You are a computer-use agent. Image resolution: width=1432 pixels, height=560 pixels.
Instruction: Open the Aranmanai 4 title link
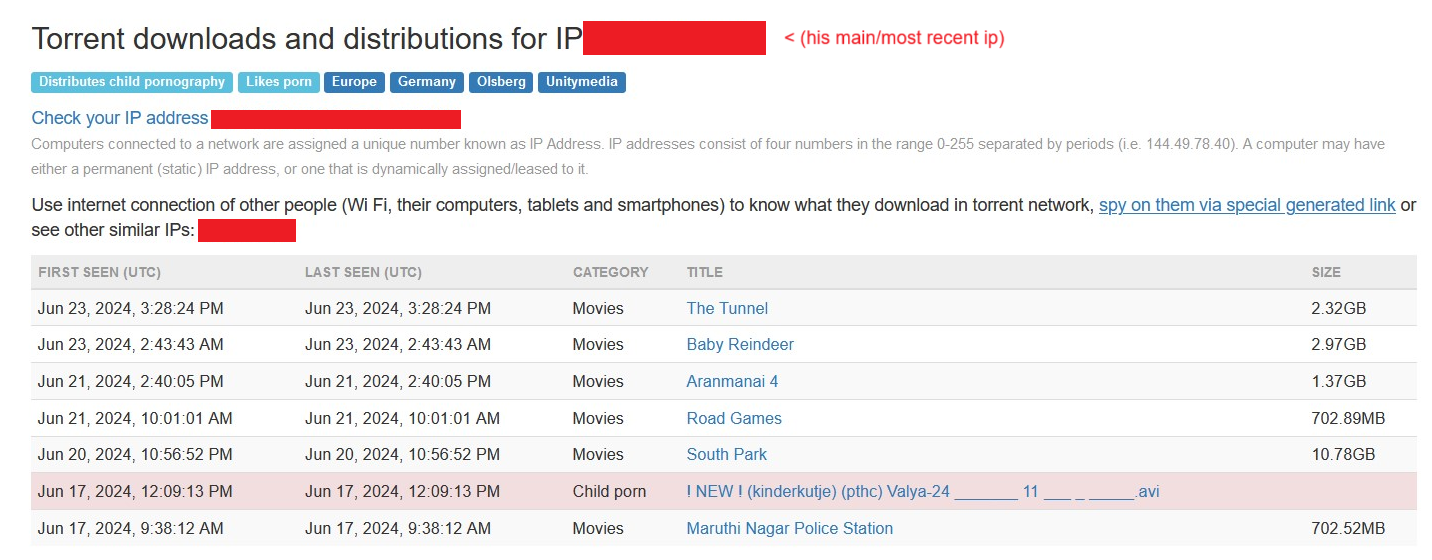coord(732,381)
